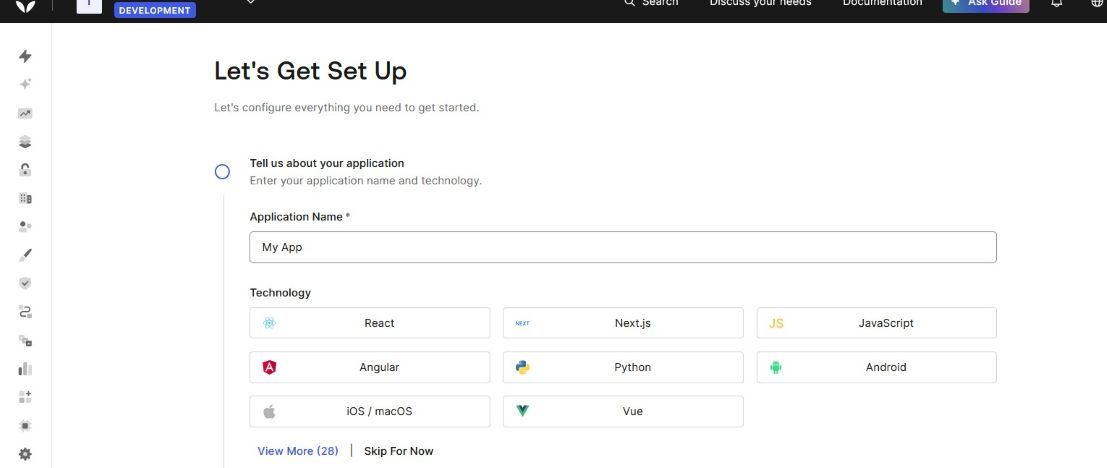The width and height of the screenshot is (1107, 468).
Task: Click the Ask Guide button
Action: (986, 5)
